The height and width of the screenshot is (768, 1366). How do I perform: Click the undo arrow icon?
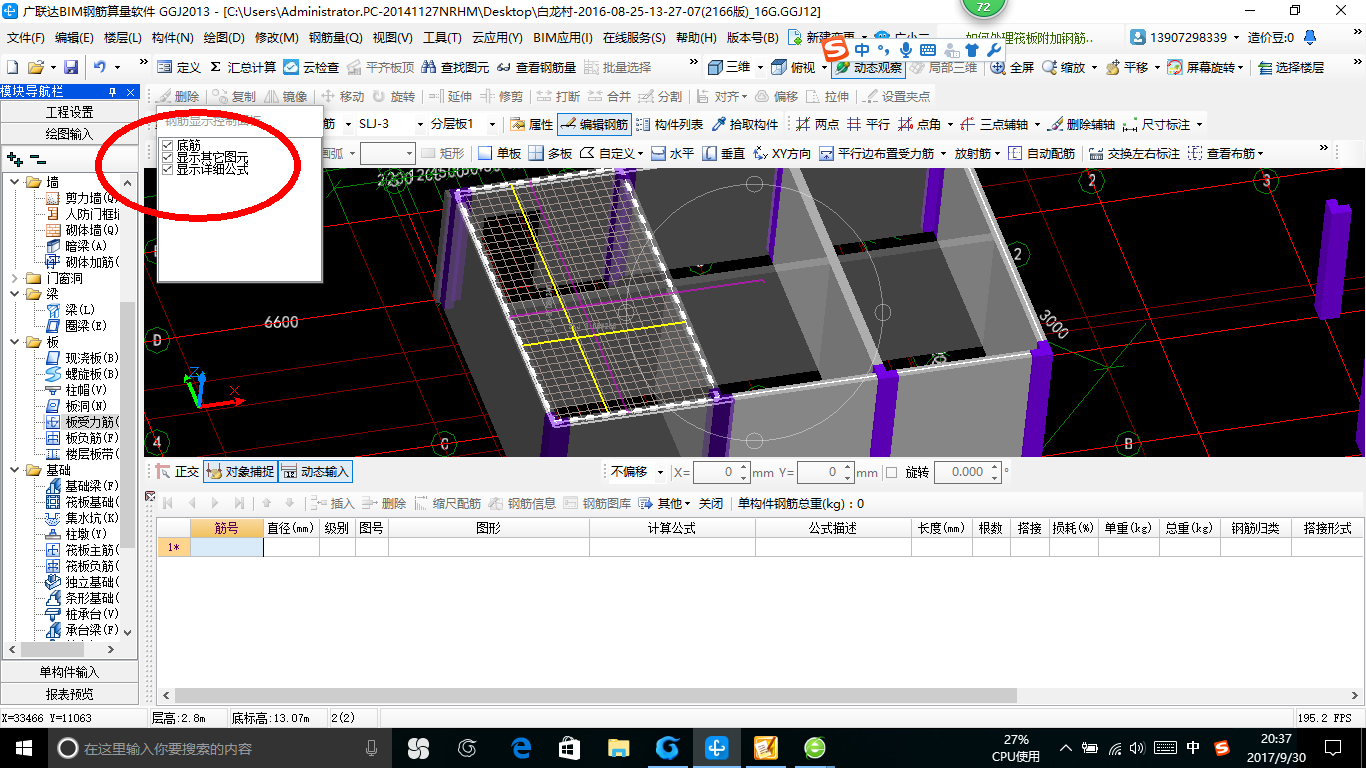(100, 67)
